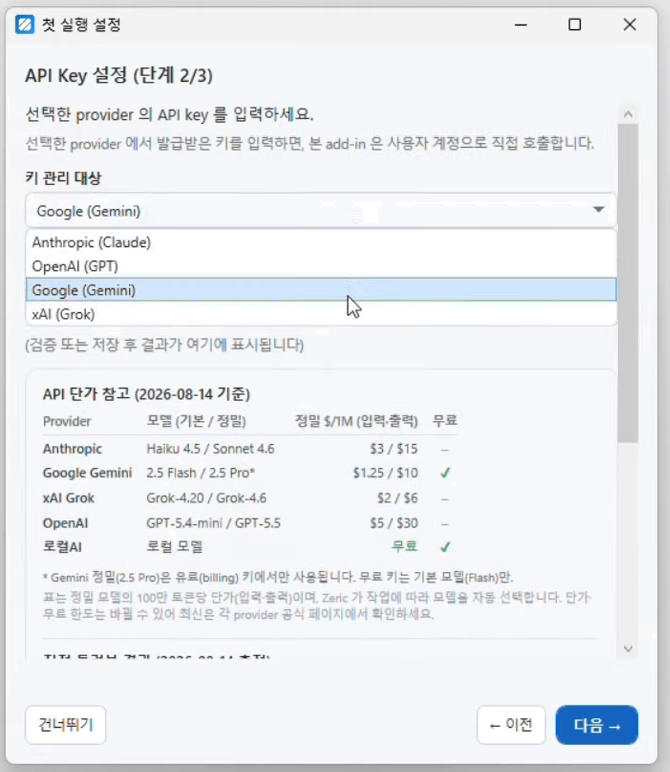Pick Google (Gemini) in the dropdown list

pos(321,290)
